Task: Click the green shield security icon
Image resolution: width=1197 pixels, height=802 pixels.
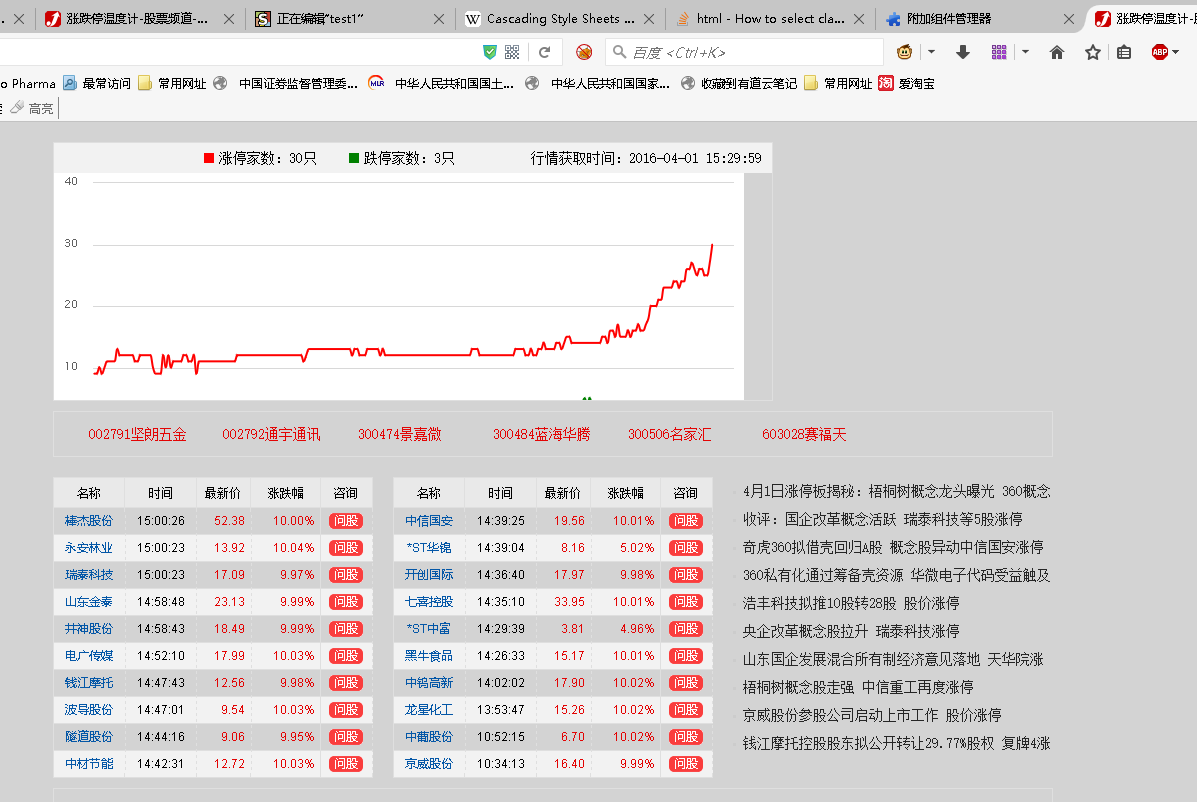Action: (x=490, y=52)
